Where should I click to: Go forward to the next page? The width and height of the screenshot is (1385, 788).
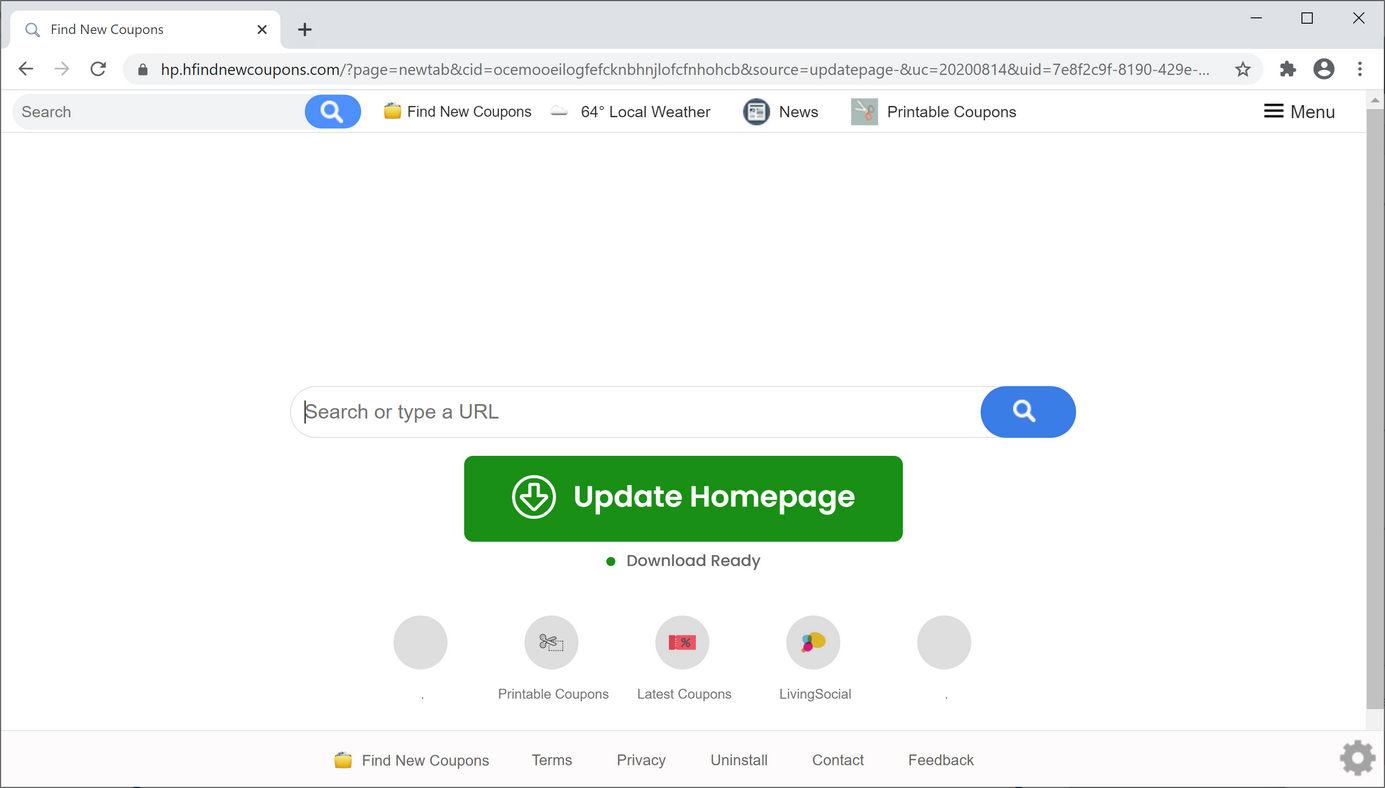(x=62, y=69)
